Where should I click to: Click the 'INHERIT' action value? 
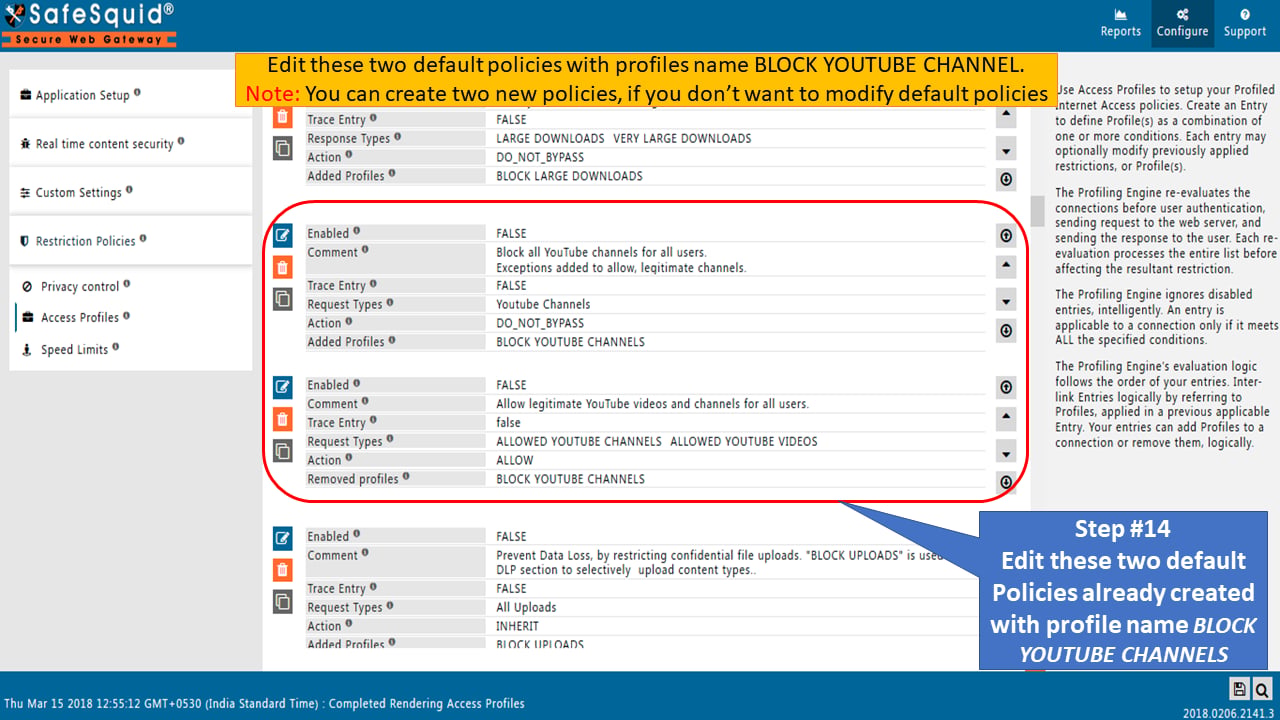tap(519, 626)
